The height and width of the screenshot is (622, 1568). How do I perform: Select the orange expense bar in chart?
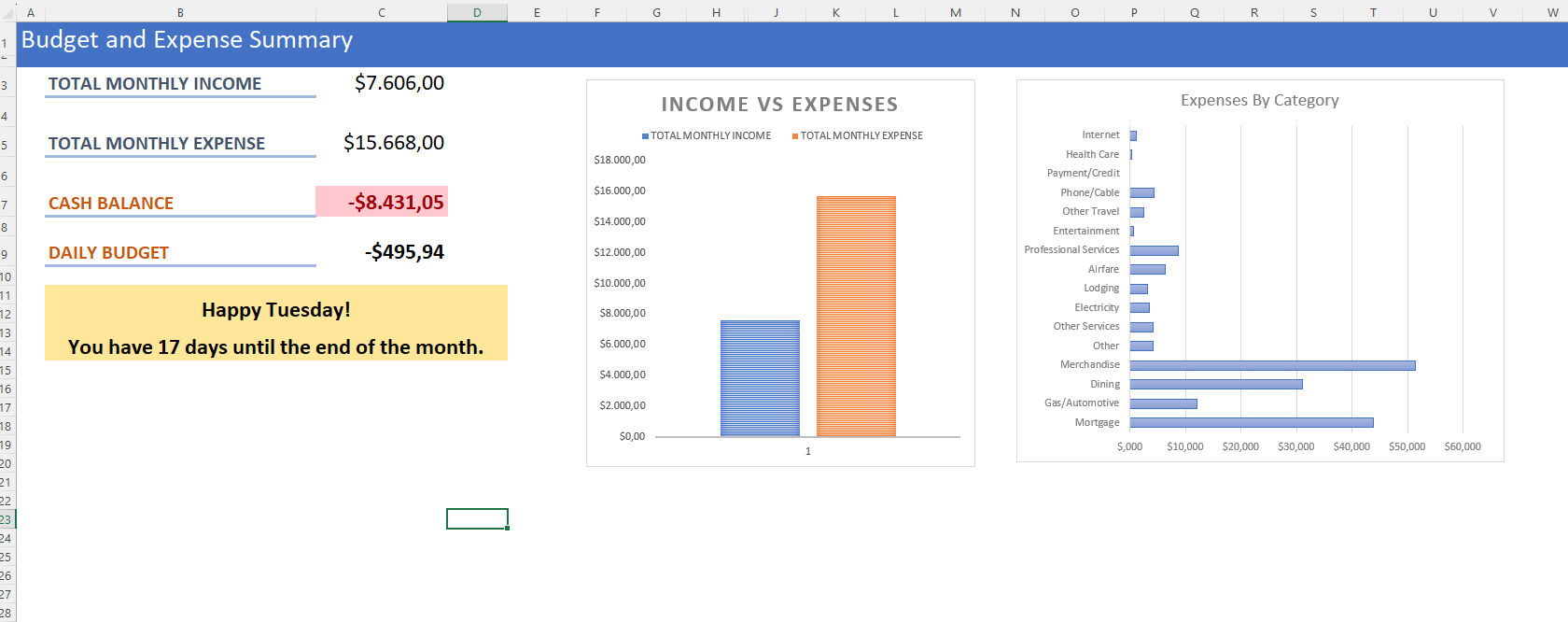pyautogui.click(x=856, y=316)
